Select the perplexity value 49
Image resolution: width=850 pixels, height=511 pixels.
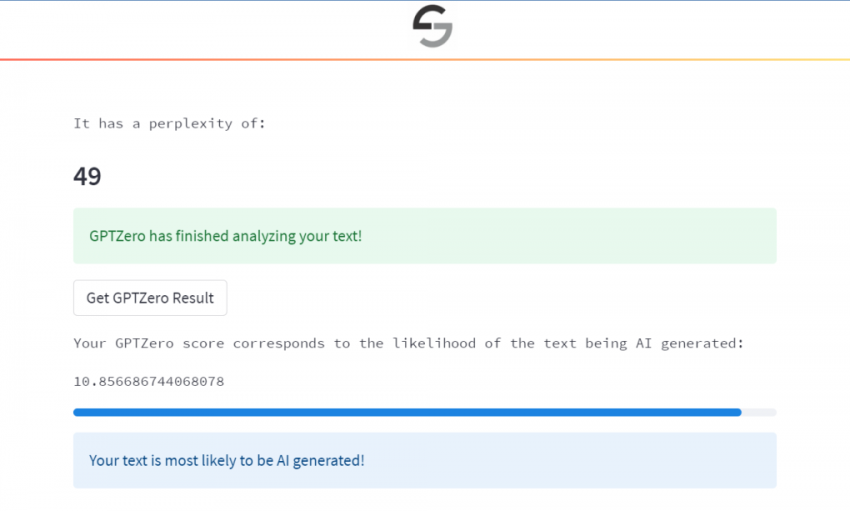click(87, 177)
